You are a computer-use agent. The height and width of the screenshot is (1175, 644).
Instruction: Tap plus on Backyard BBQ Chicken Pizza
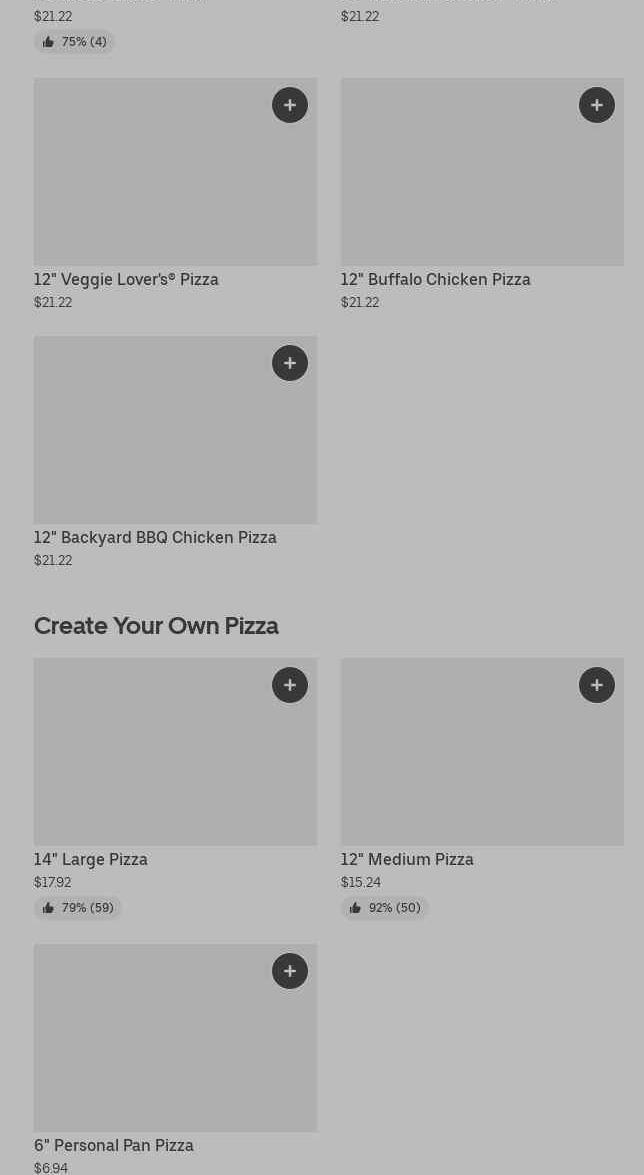(290, 363)
